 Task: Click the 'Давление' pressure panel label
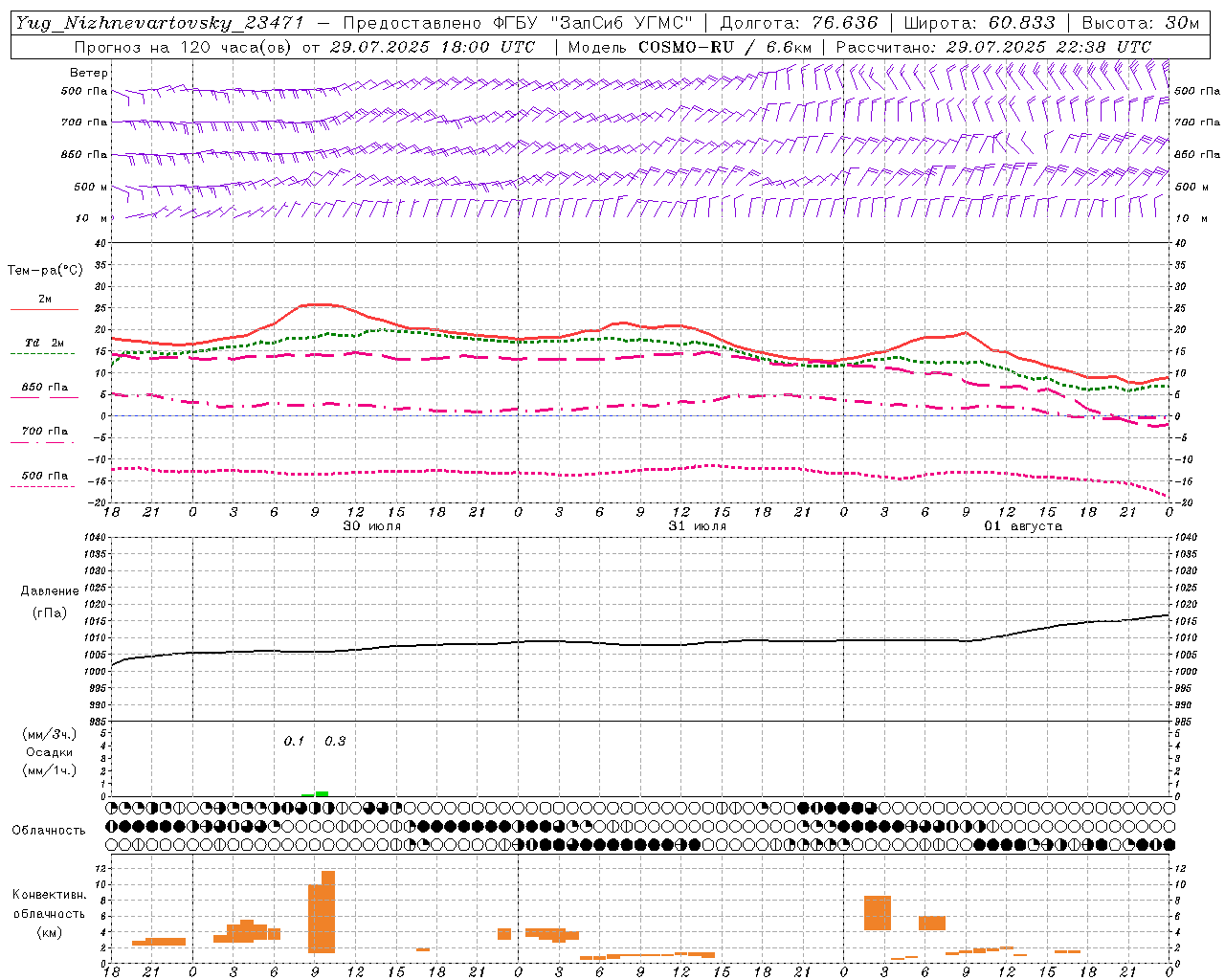(x=50, y=591)
